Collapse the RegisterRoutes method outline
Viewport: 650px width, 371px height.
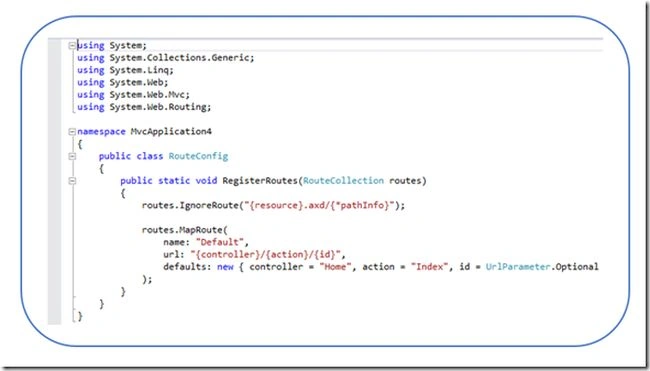pyautogui.click(x=72, y=181)
